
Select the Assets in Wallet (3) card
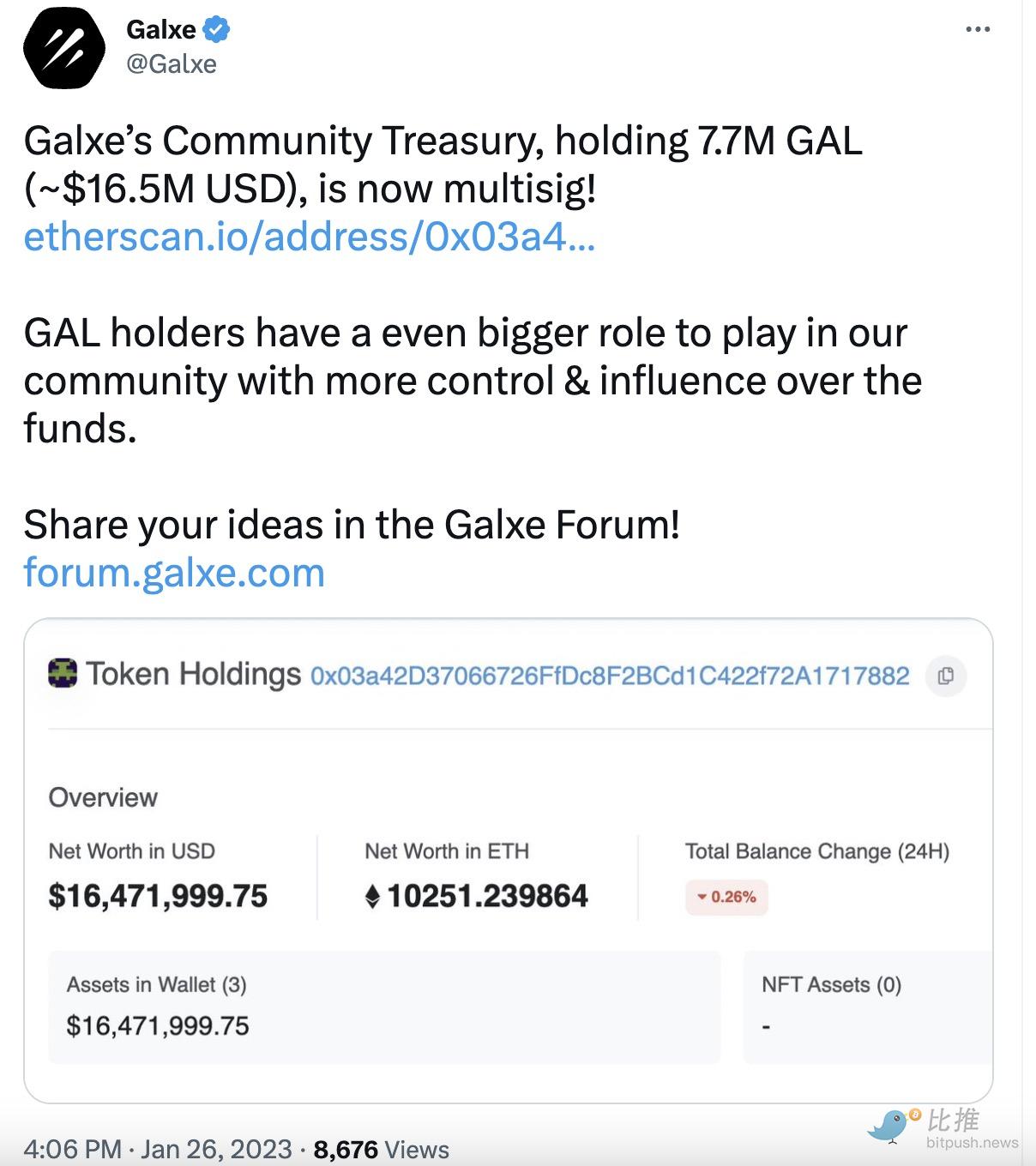coord(384,1007)
